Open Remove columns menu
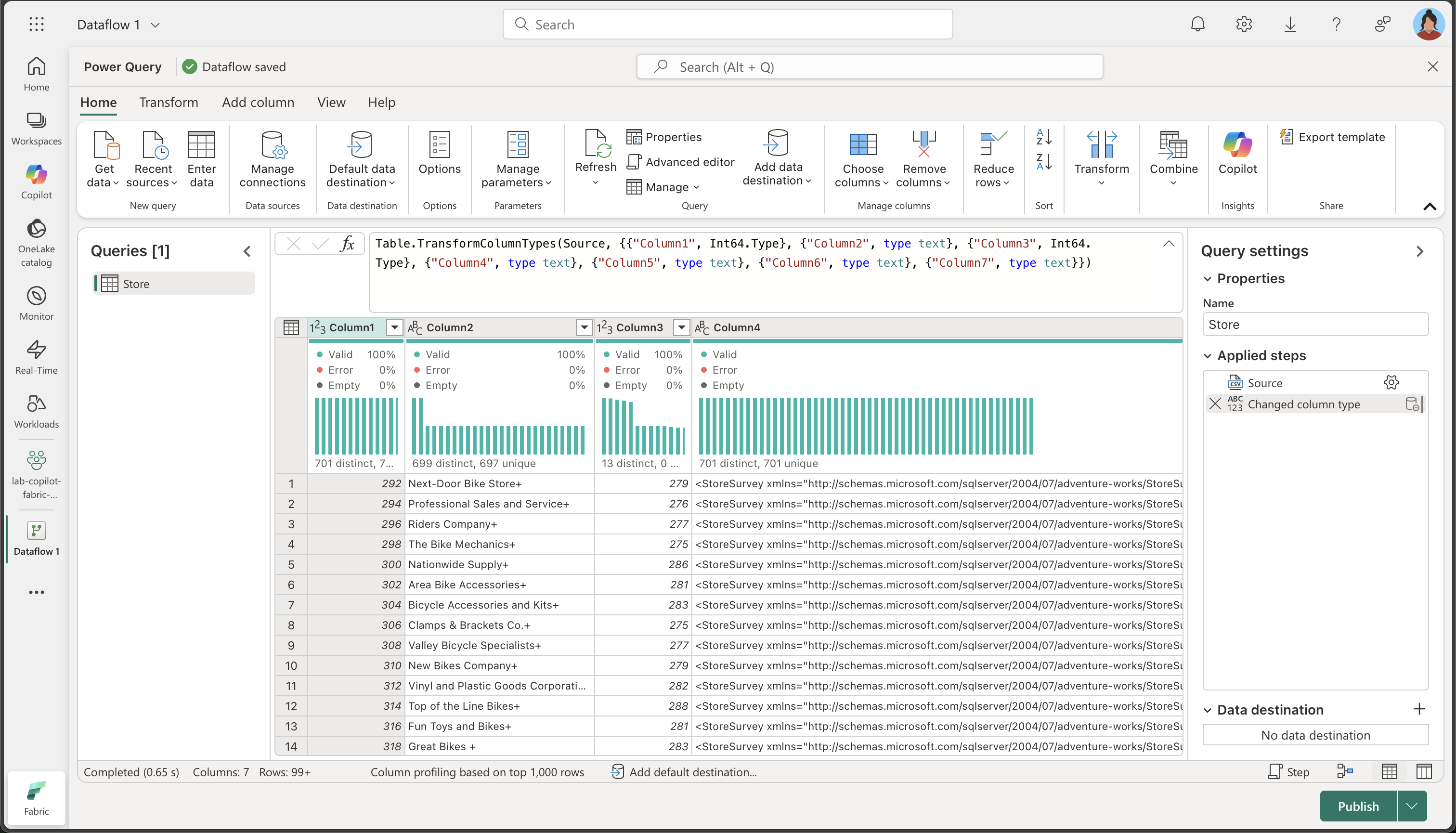 coord(924,160)
